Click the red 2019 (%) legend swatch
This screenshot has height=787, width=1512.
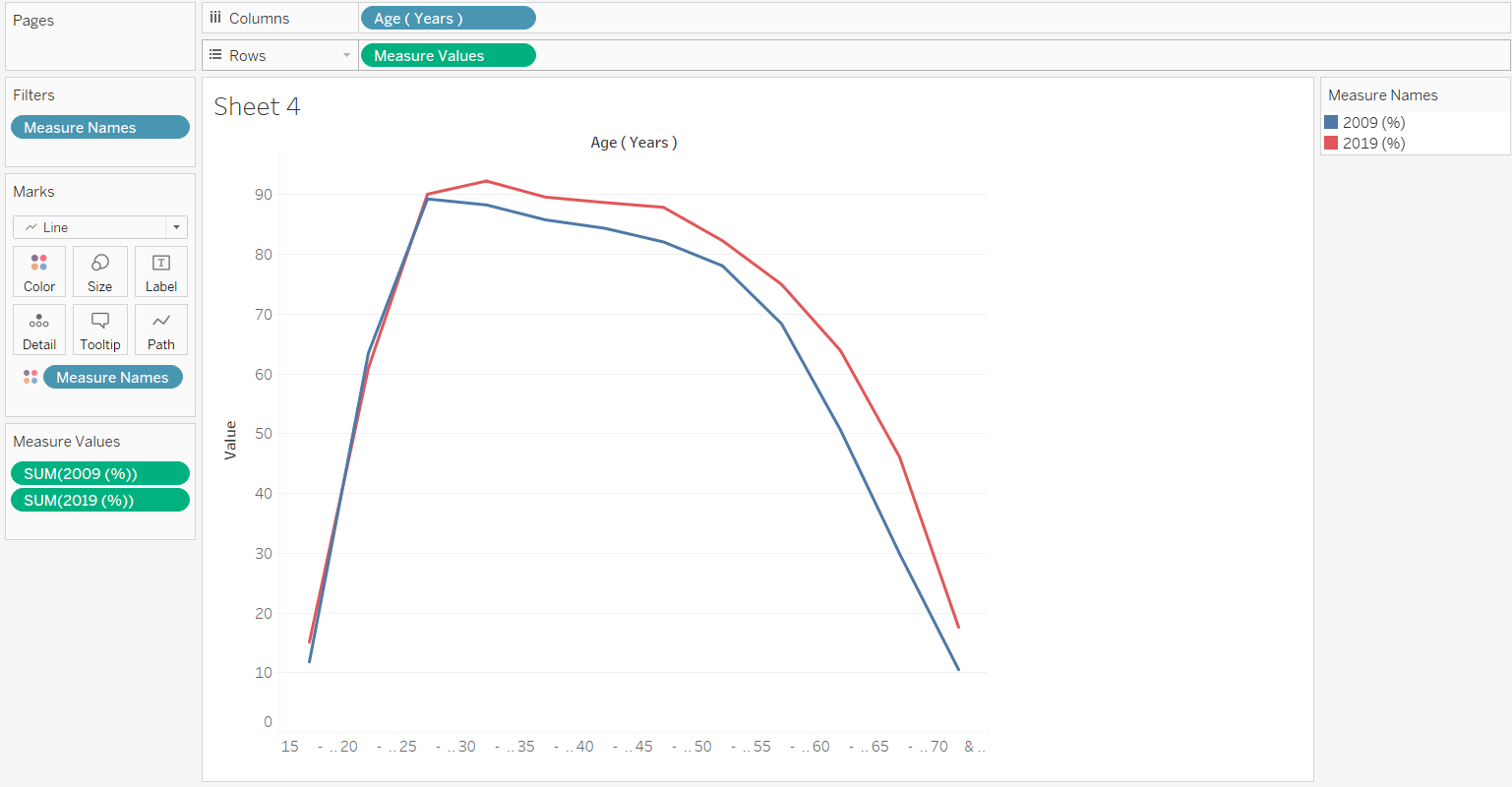tap(1331, 144)
